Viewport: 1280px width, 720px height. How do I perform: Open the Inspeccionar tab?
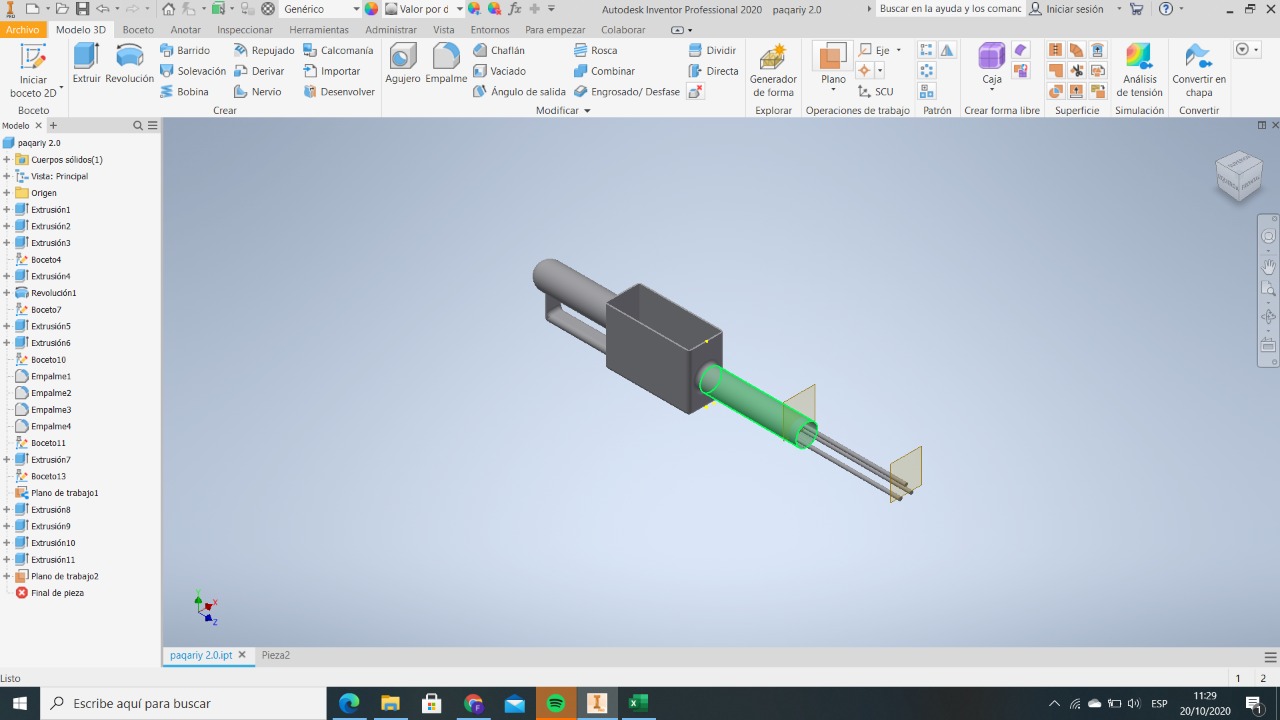click(245, 30)
